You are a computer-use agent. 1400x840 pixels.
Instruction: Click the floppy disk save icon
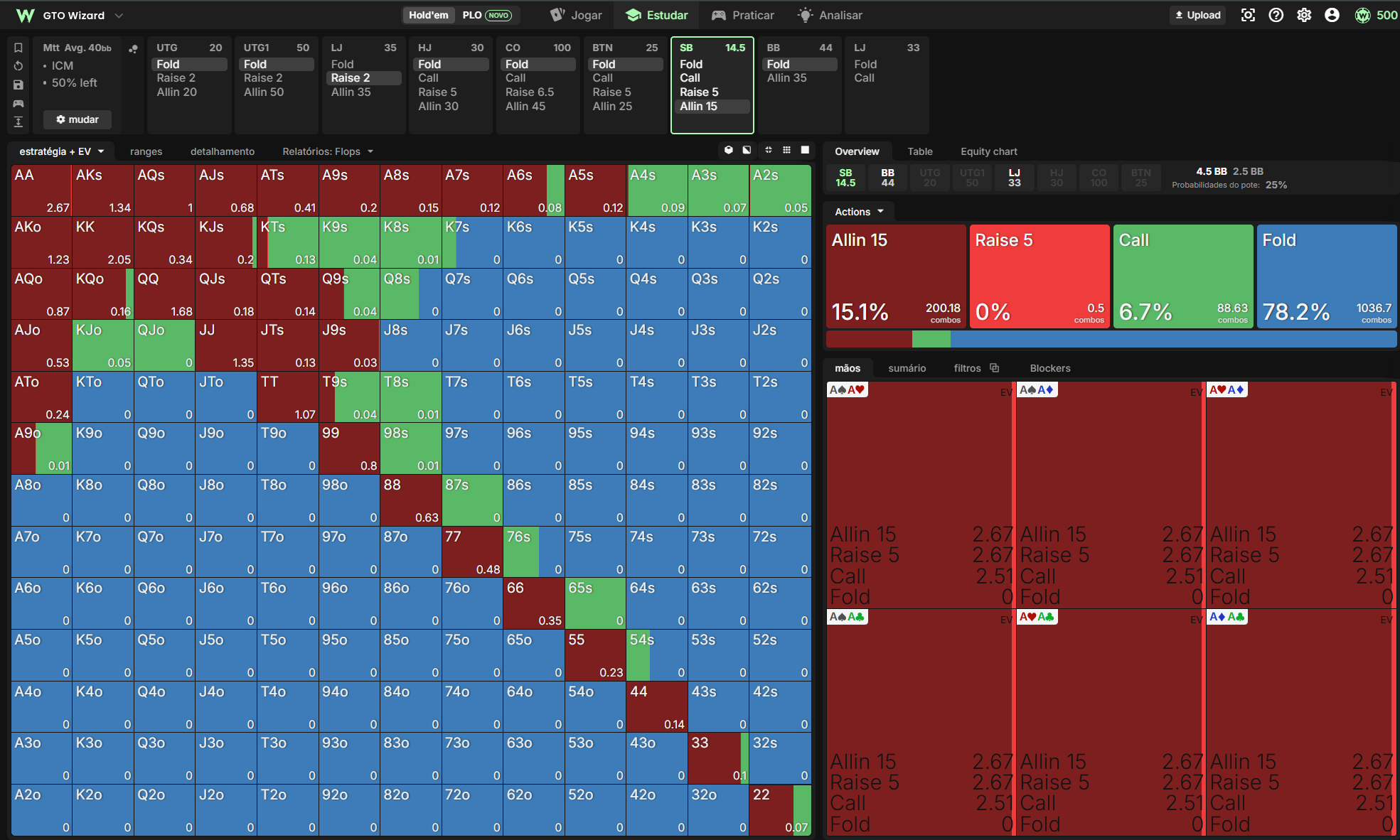coord(18,85)
